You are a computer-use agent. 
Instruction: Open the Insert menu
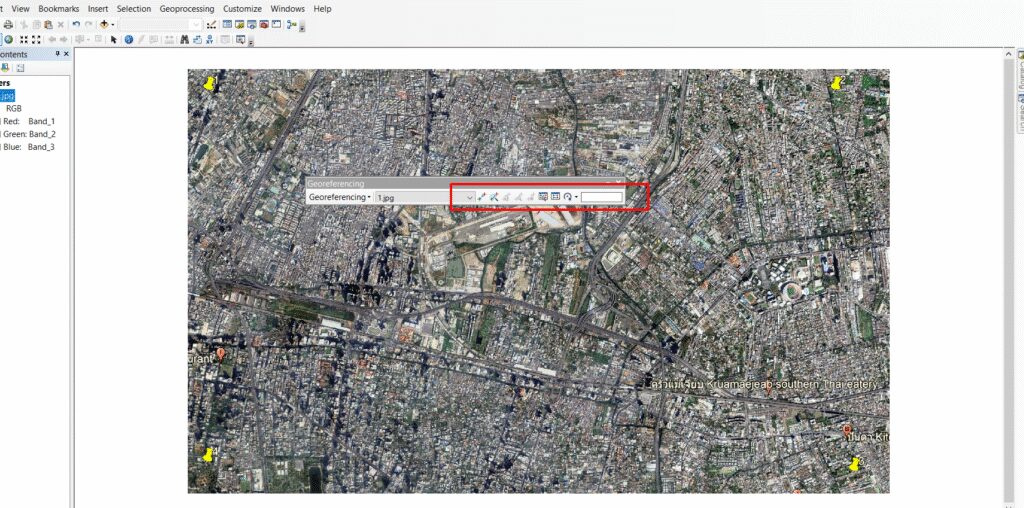98,8
